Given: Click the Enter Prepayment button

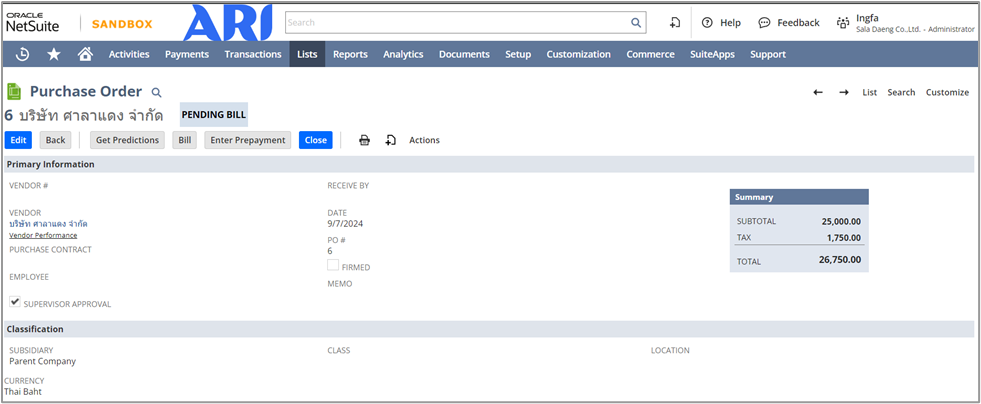Looking at the screenshot, I should [x=248, y=140].
